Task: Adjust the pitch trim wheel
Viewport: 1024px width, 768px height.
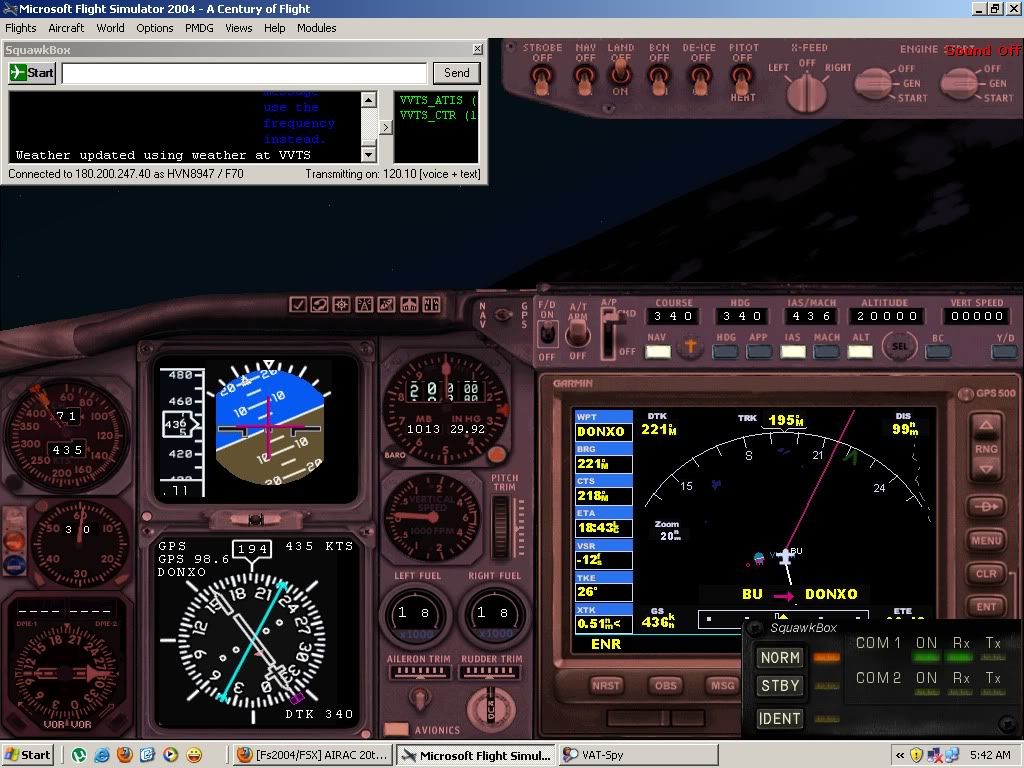Action: (501, 526)
